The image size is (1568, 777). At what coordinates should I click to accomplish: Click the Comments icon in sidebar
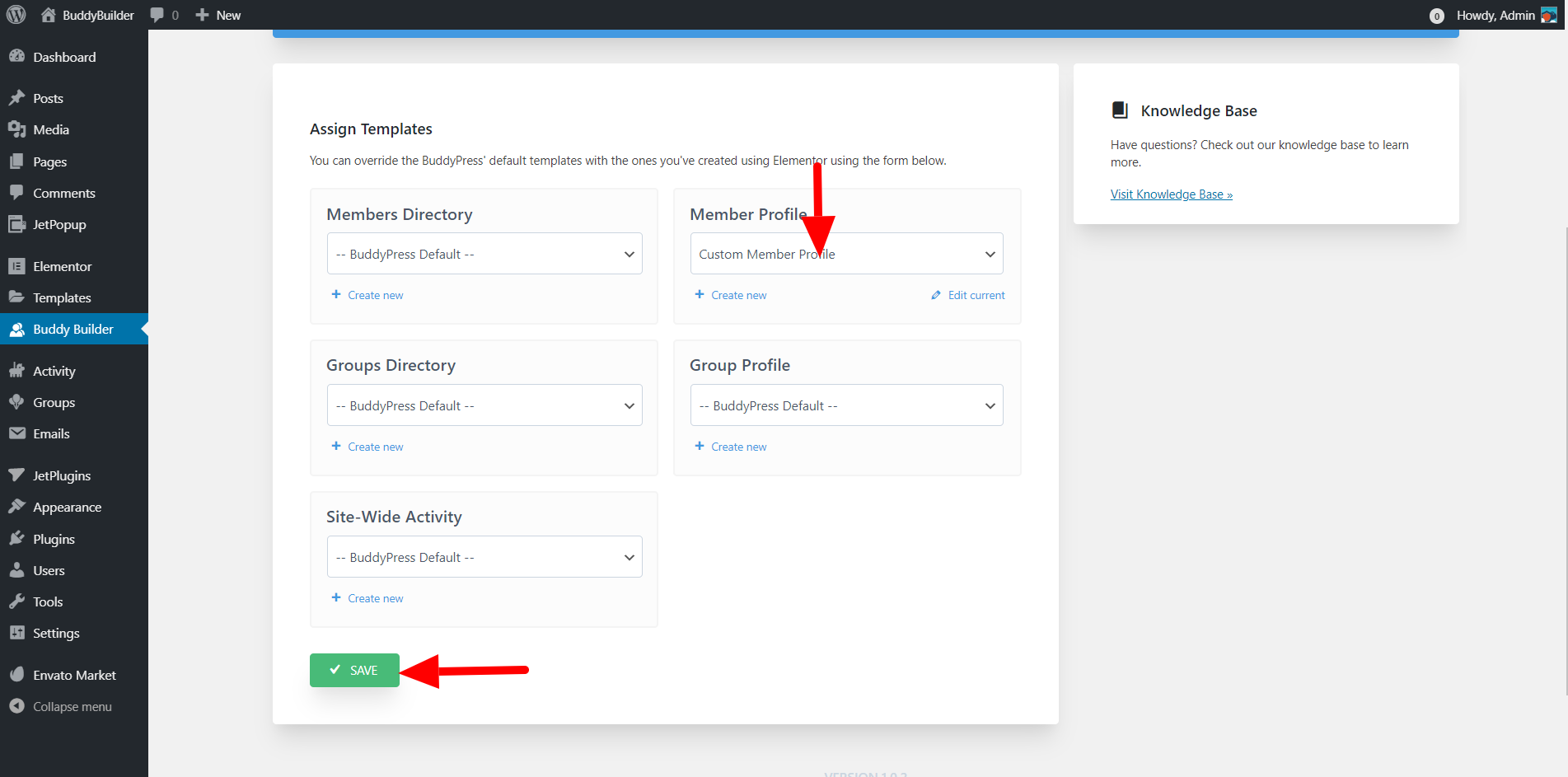coord(16,193)
